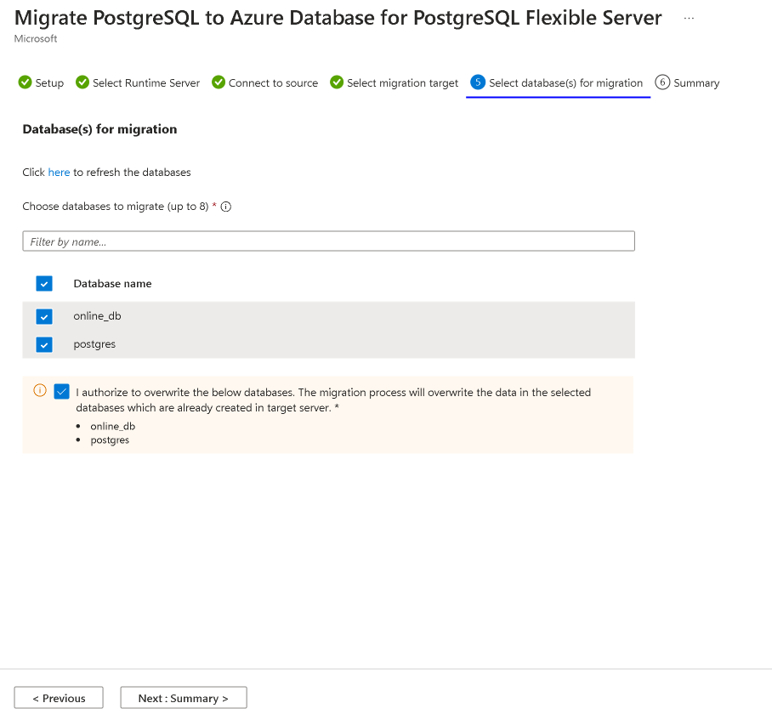
Task: Focus the Filter by name input field
Action: tap(328, 241)
